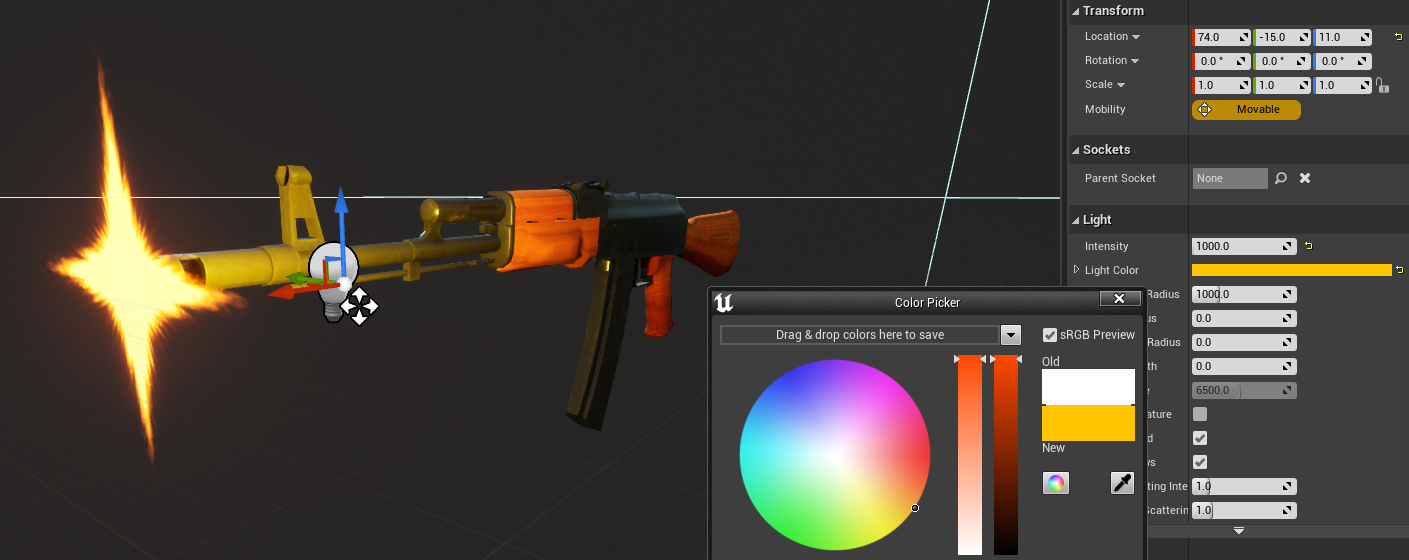Click the Attenuation Radius field showing 1000.0
The width and height of the screenshot is (1409, 560).
click(1244, 294)
